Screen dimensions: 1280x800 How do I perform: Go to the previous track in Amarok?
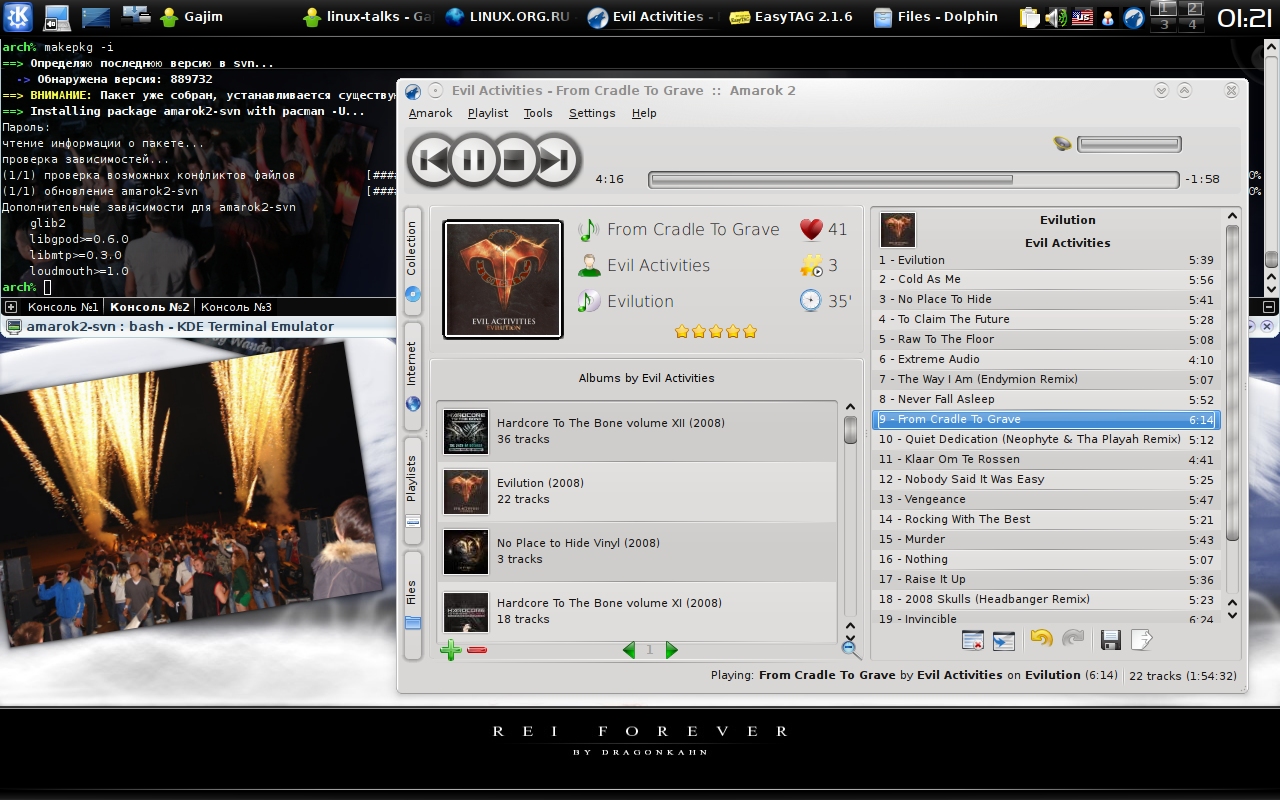point(433,160)
